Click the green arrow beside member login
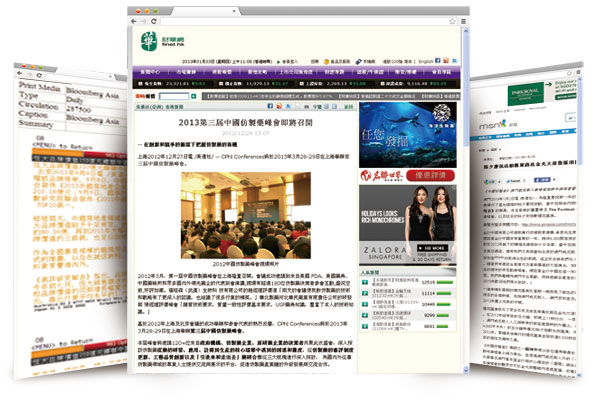Image resolution: width=600 pixels, height=404 pixels. 279,62
